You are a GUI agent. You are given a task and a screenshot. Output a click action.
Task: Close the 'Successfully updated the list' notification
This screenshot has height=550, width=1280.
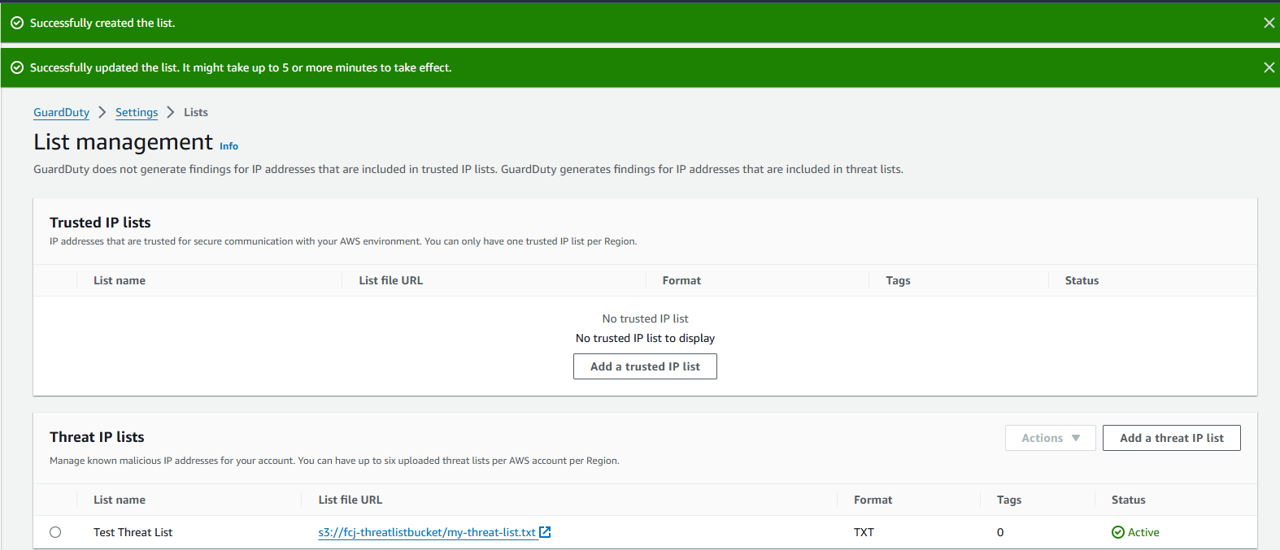pos(1269,68)
